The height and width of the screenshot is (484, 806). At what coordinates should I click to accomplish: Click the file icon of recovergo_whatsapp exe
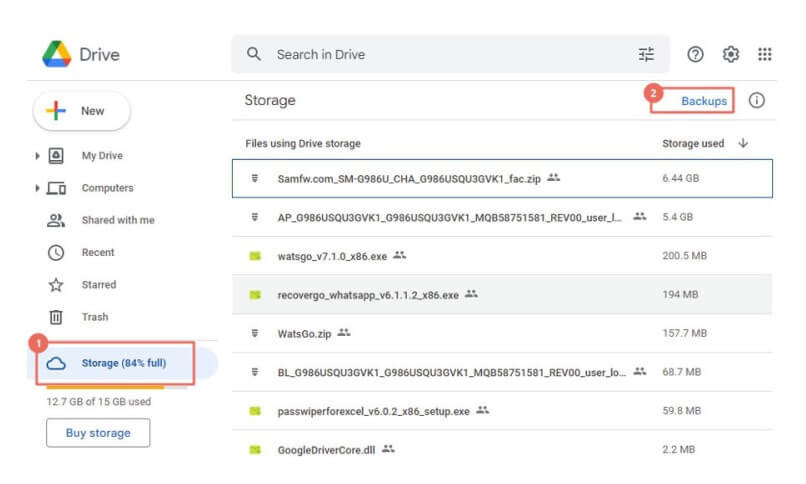(255, 295)
